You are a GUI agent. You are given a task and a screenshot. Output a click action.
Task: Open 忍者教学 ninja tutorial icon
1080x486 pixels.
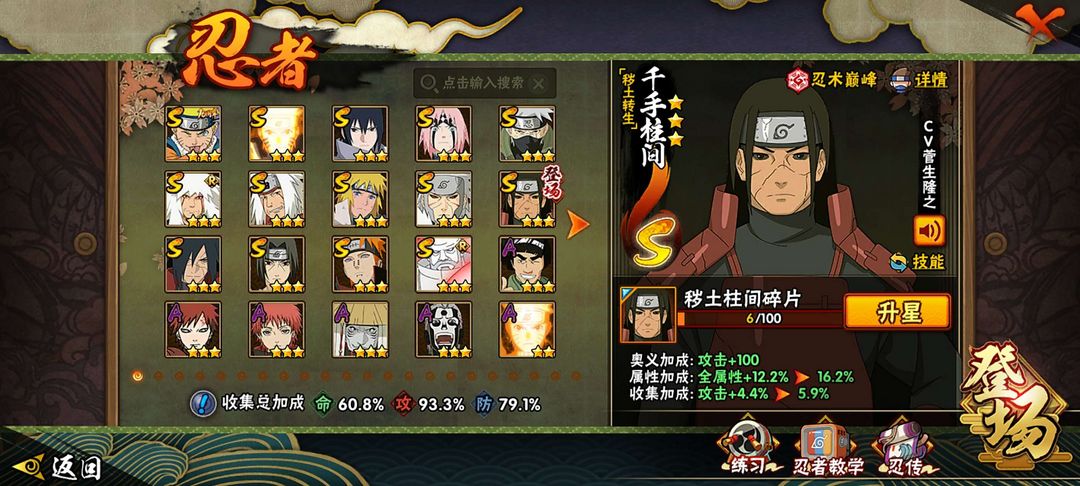click(827, 448)
